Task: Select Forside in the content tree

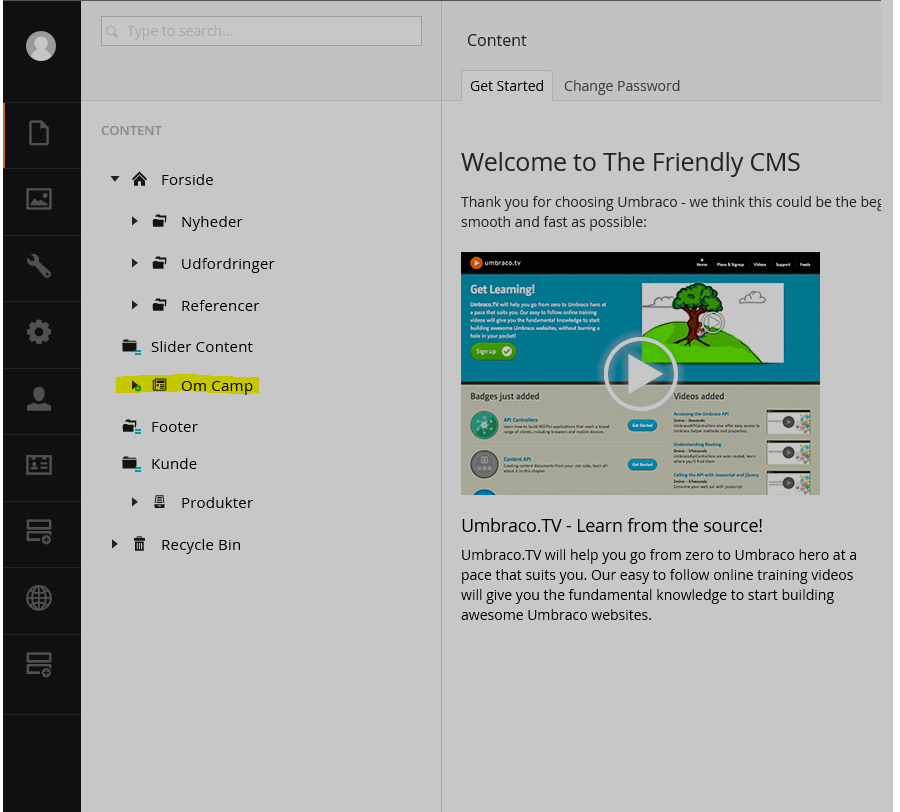Action: click(x=187, y=180)
